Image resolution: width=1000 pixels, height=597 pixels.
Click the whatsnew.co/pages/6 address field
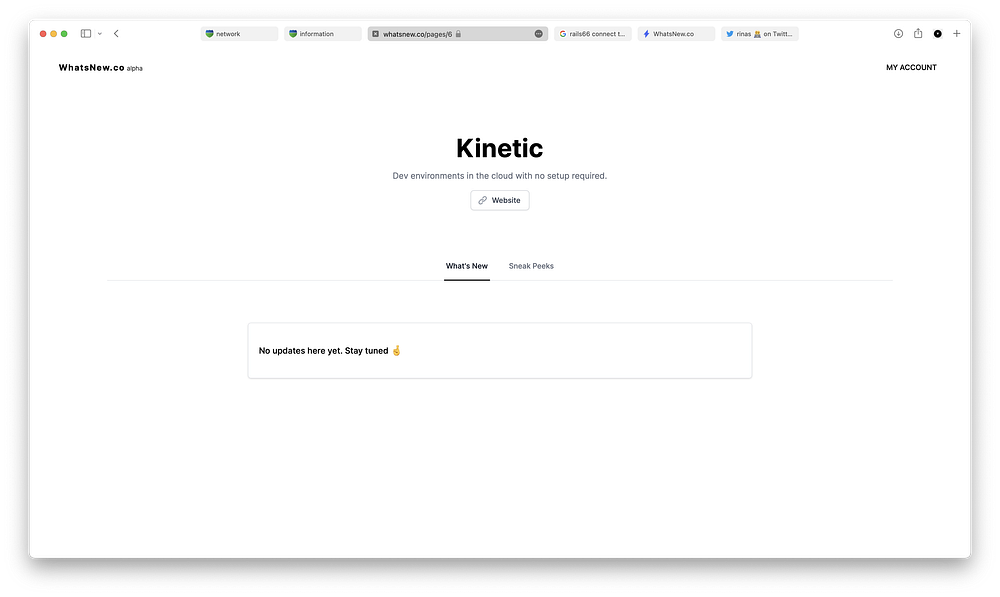coord(457,34)
